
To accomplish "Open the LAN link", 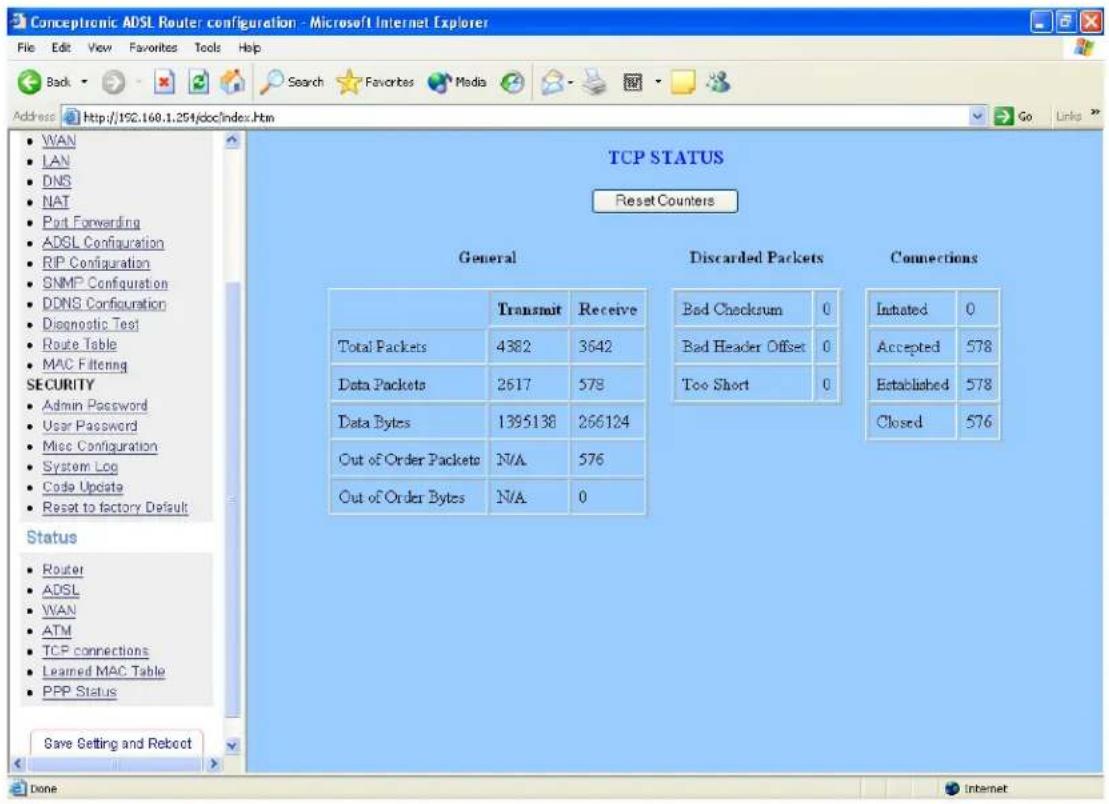I will point(56,161).
